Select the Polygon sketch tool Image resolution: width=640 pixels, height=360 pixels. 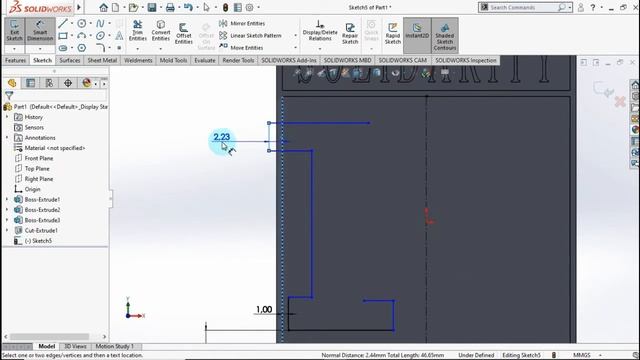coord(82,48)
